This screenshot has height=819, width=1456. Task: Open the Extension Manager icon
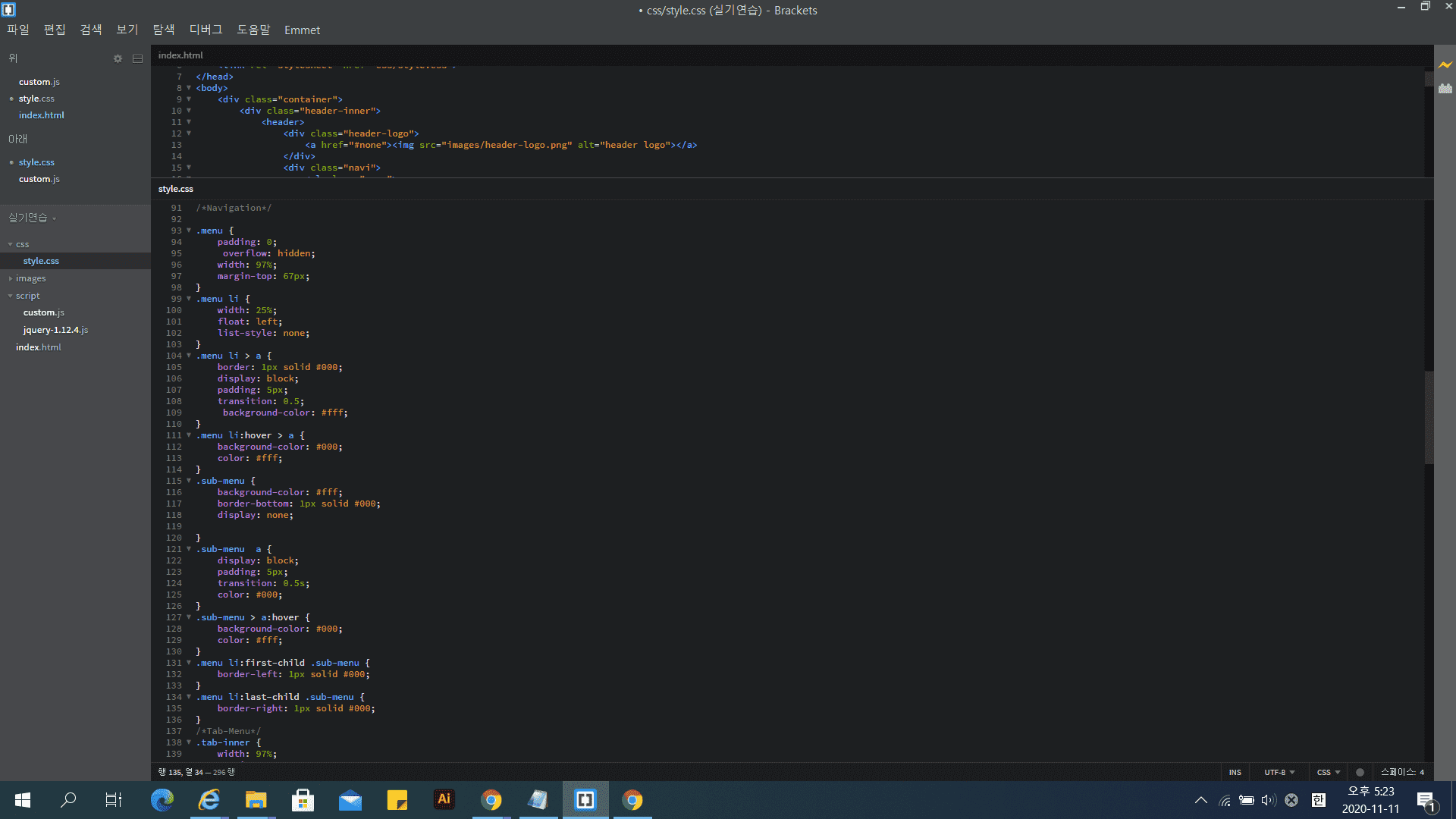[x=1445, y=89]
